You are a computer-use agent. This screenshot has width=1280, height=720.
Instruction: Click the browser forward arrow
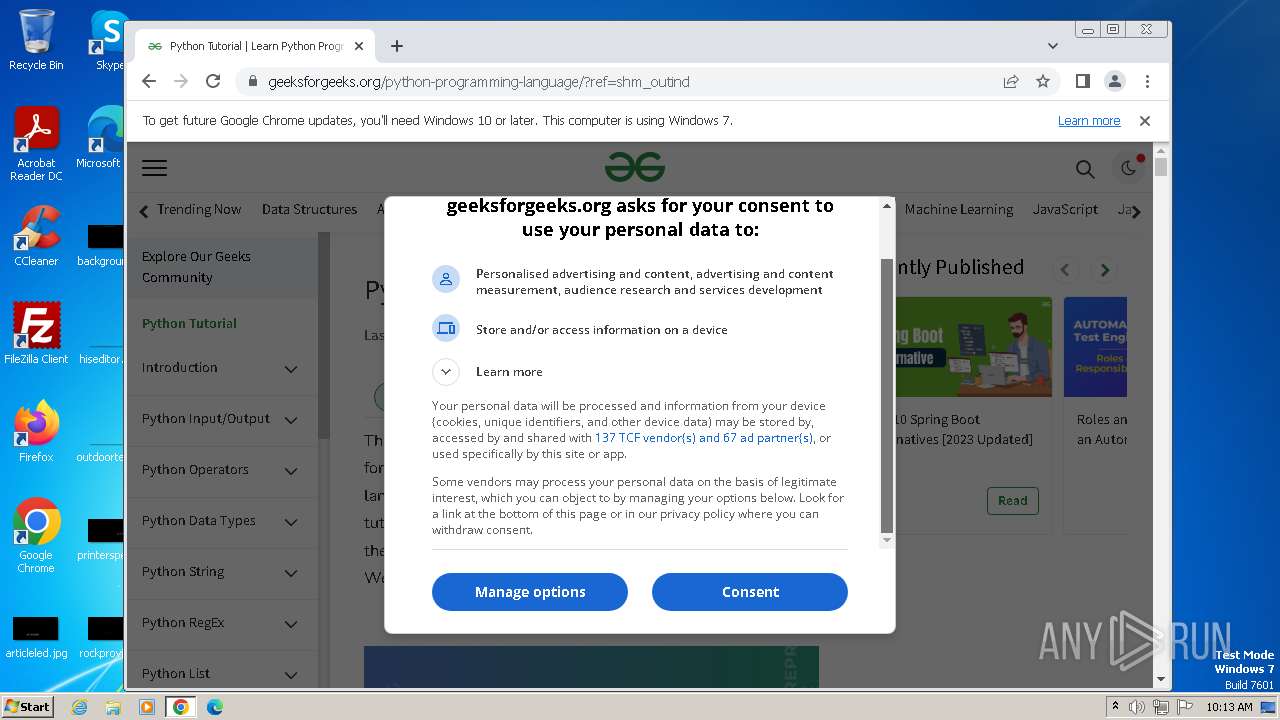[181, 82]
